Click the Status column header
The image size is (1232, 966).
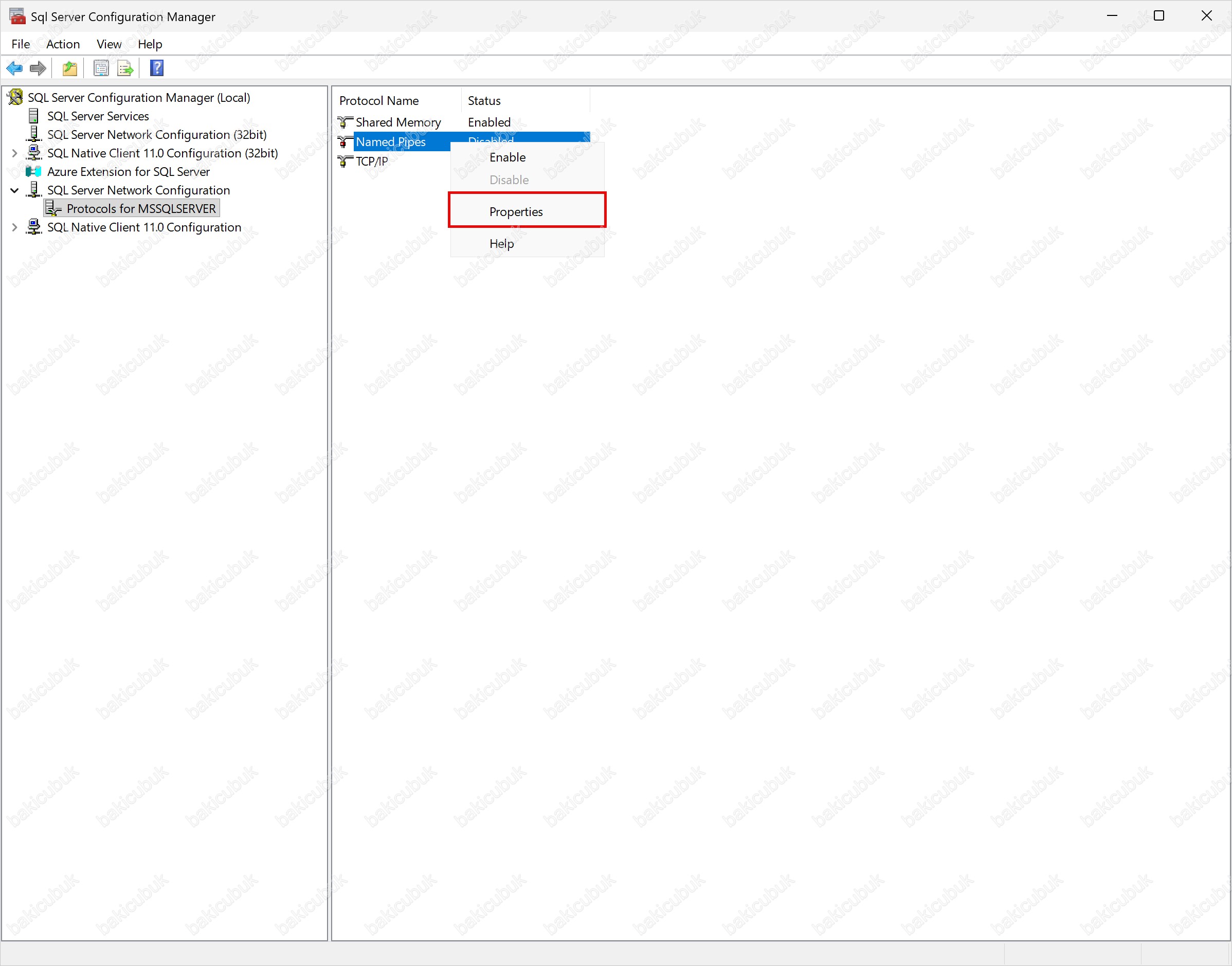coord(484,101)
